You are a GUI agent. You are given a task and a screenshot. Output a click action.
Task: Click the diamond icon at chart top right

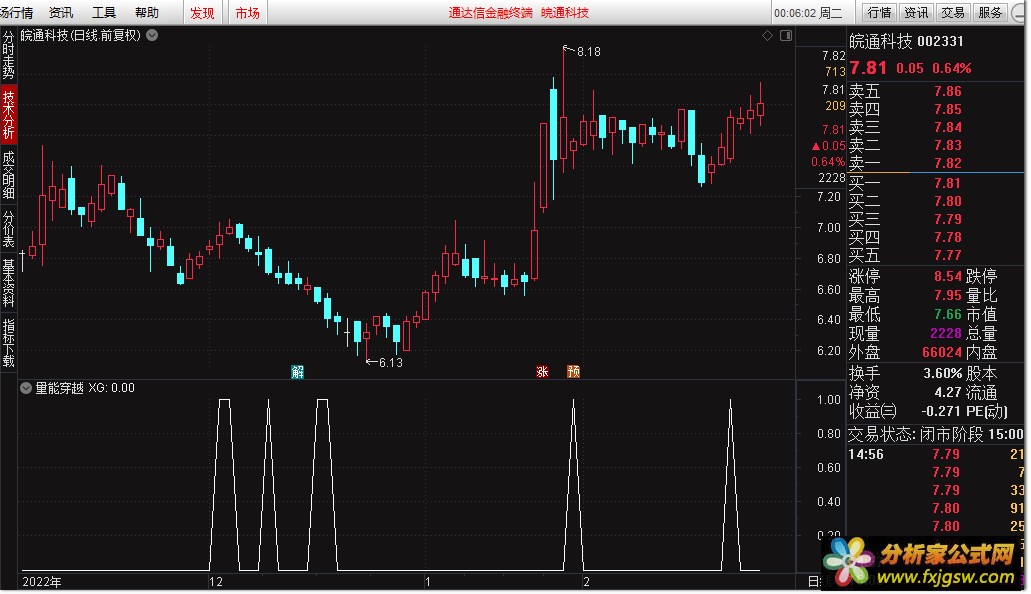pos(767,36)
